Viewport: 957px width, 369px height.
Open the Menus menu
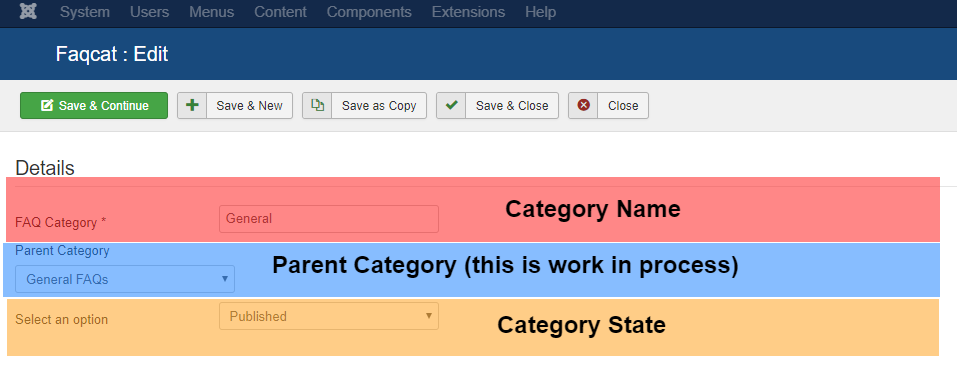(x=212, y=12)
